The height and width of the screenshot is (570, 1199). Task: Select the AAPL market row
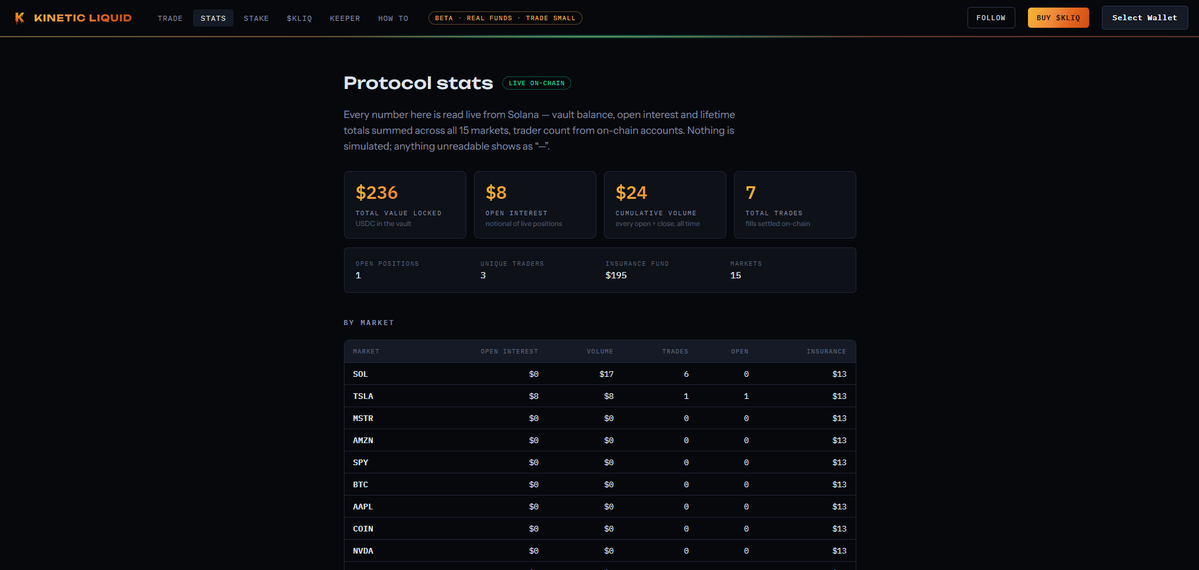600,506
